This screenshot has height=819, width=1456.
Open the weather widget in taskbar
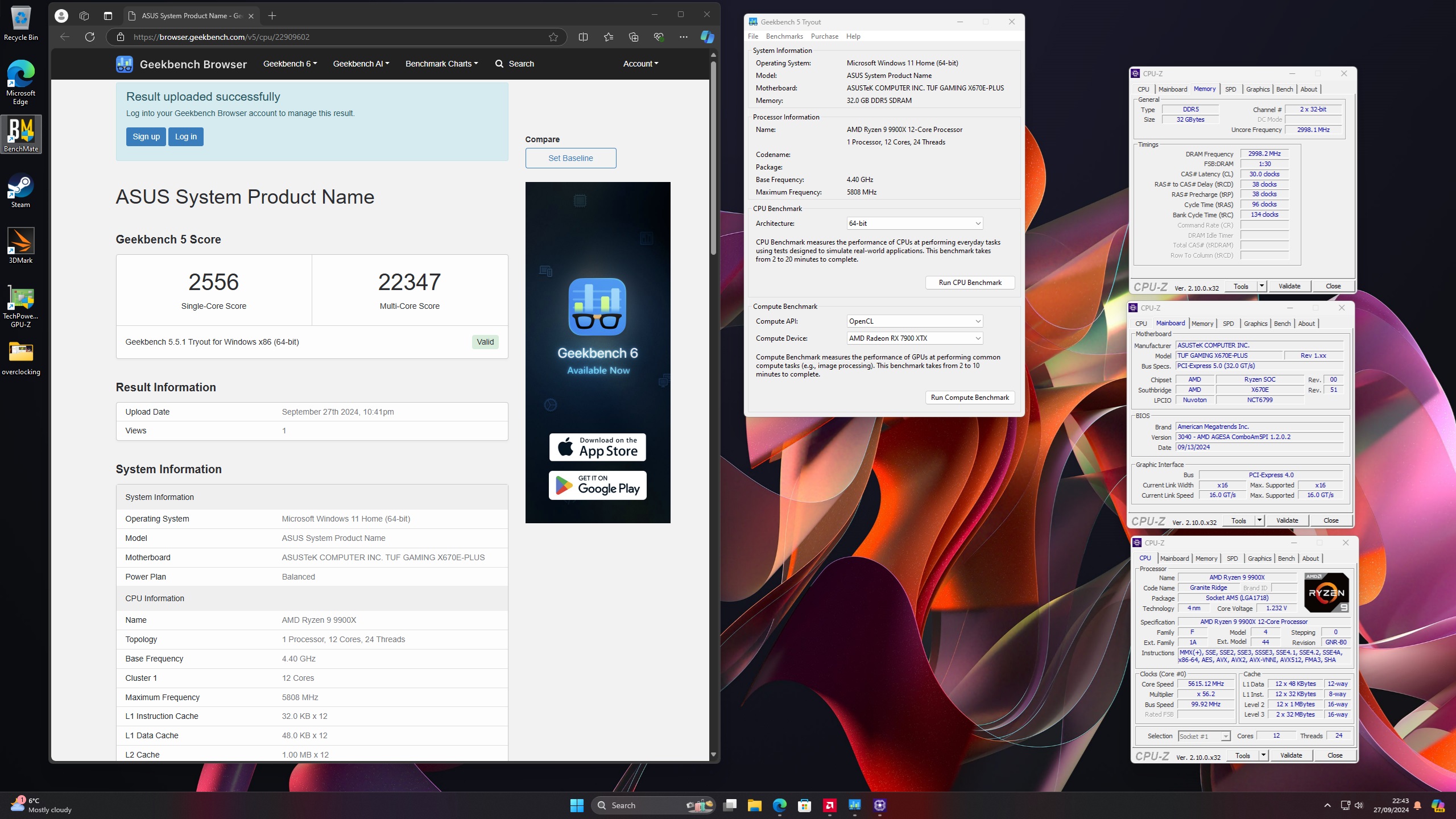point(41,805)
